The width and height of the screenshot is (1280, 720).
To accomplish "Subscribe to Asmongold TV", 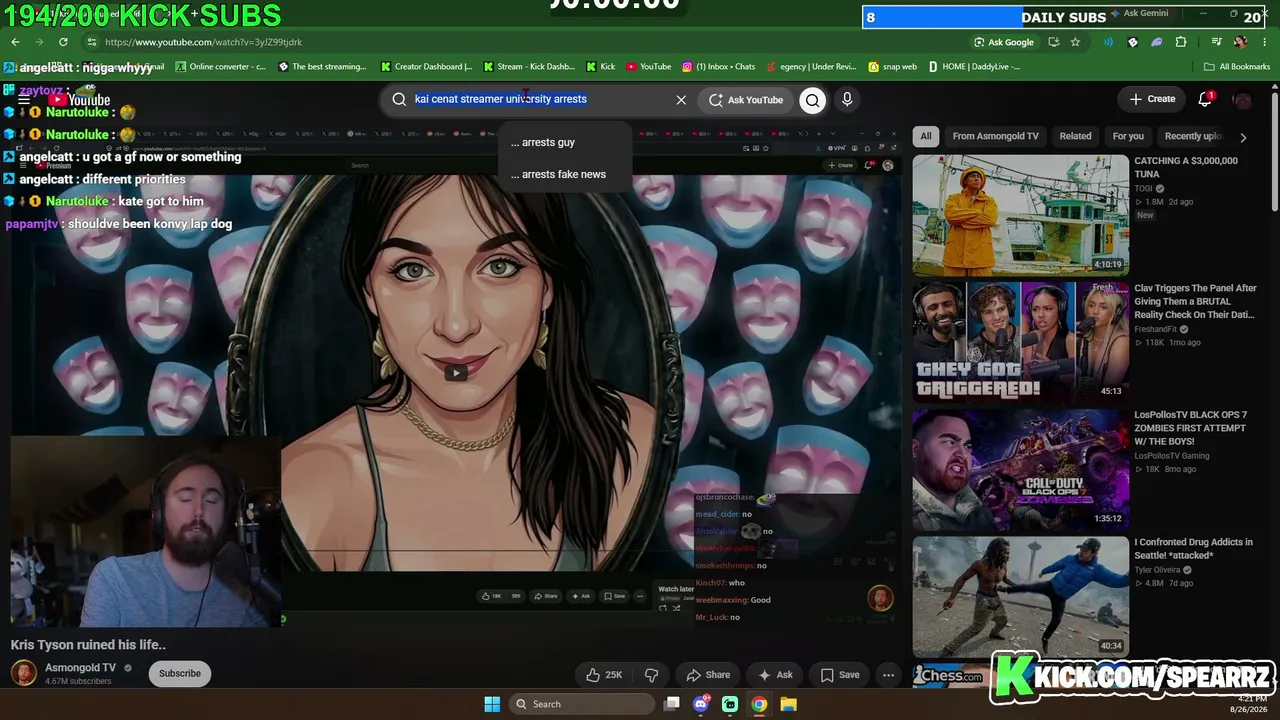I will (x=180, y=674).
